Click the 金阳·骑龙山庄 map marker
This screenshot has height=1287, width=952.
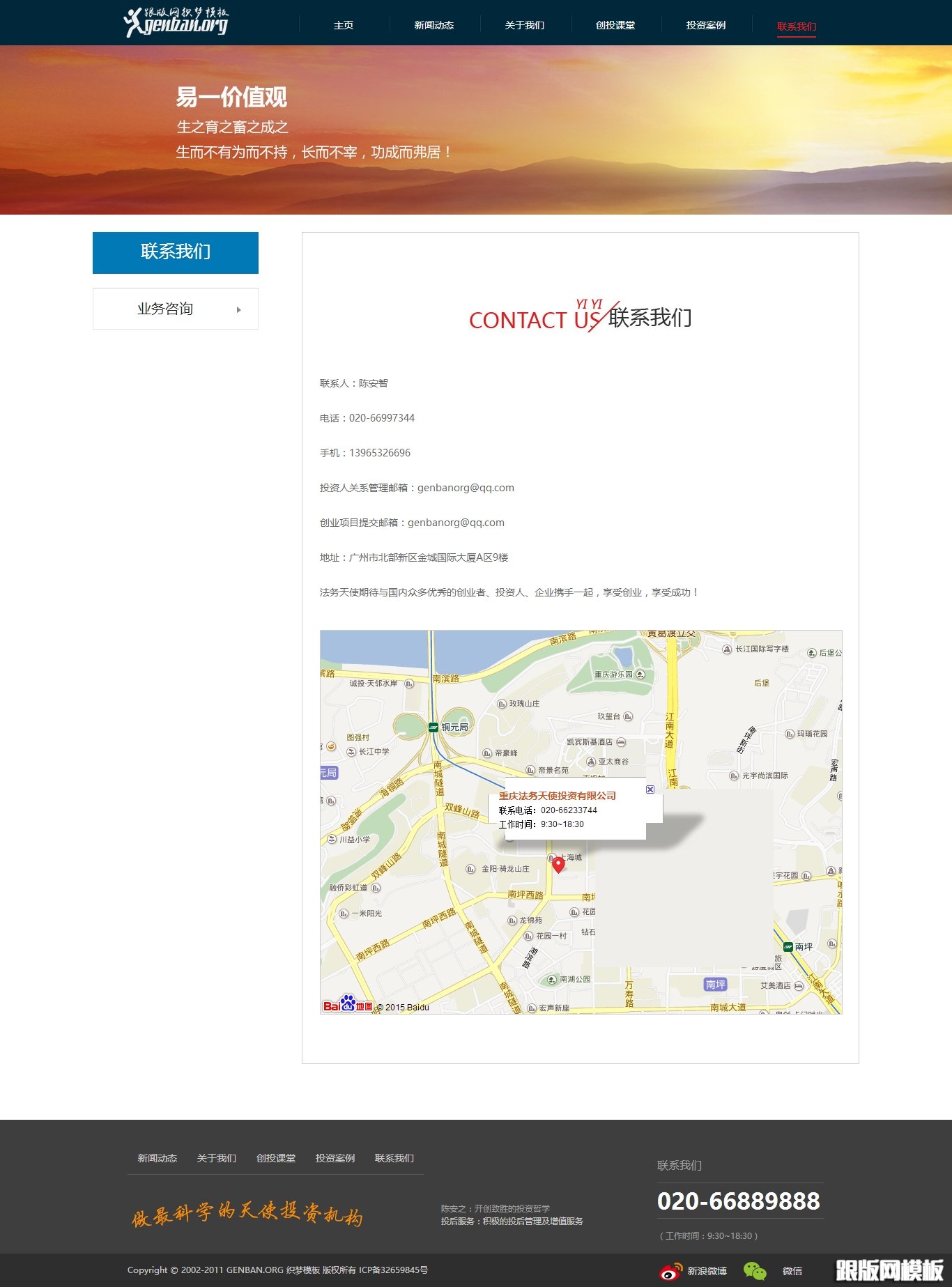pos(470,869)
